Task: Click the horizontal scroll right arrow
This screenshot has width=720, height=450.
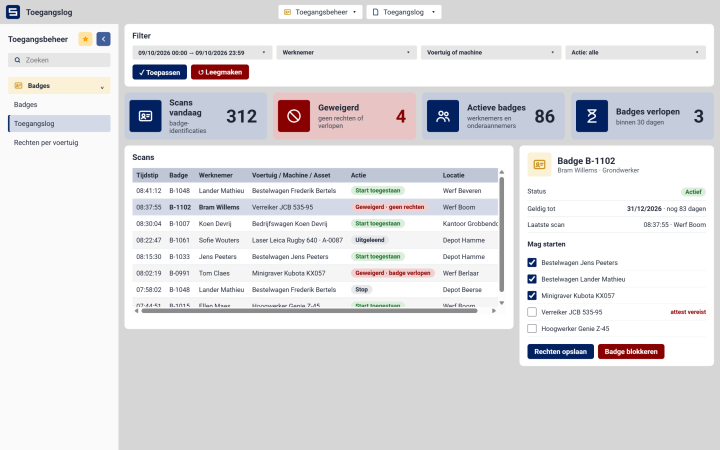Action: point(494,311)
